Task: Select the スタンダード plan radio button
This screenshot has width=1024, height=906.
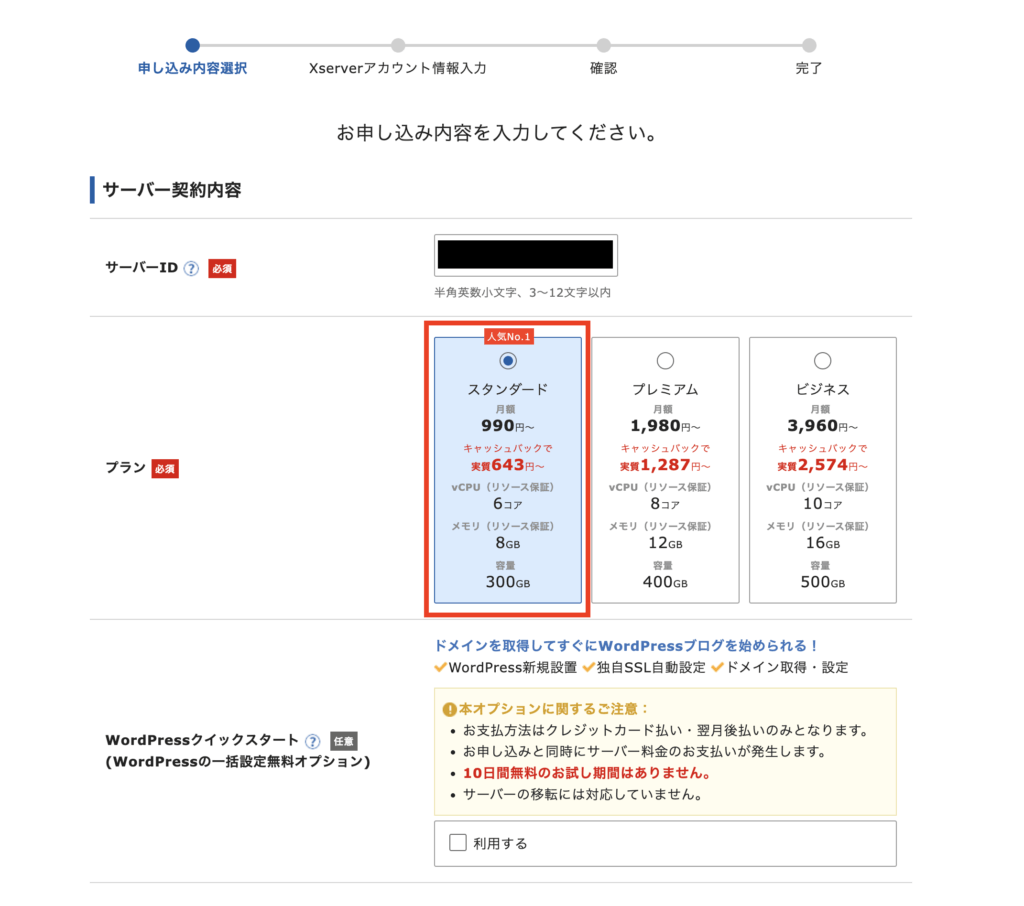Action: pos(508,361)
